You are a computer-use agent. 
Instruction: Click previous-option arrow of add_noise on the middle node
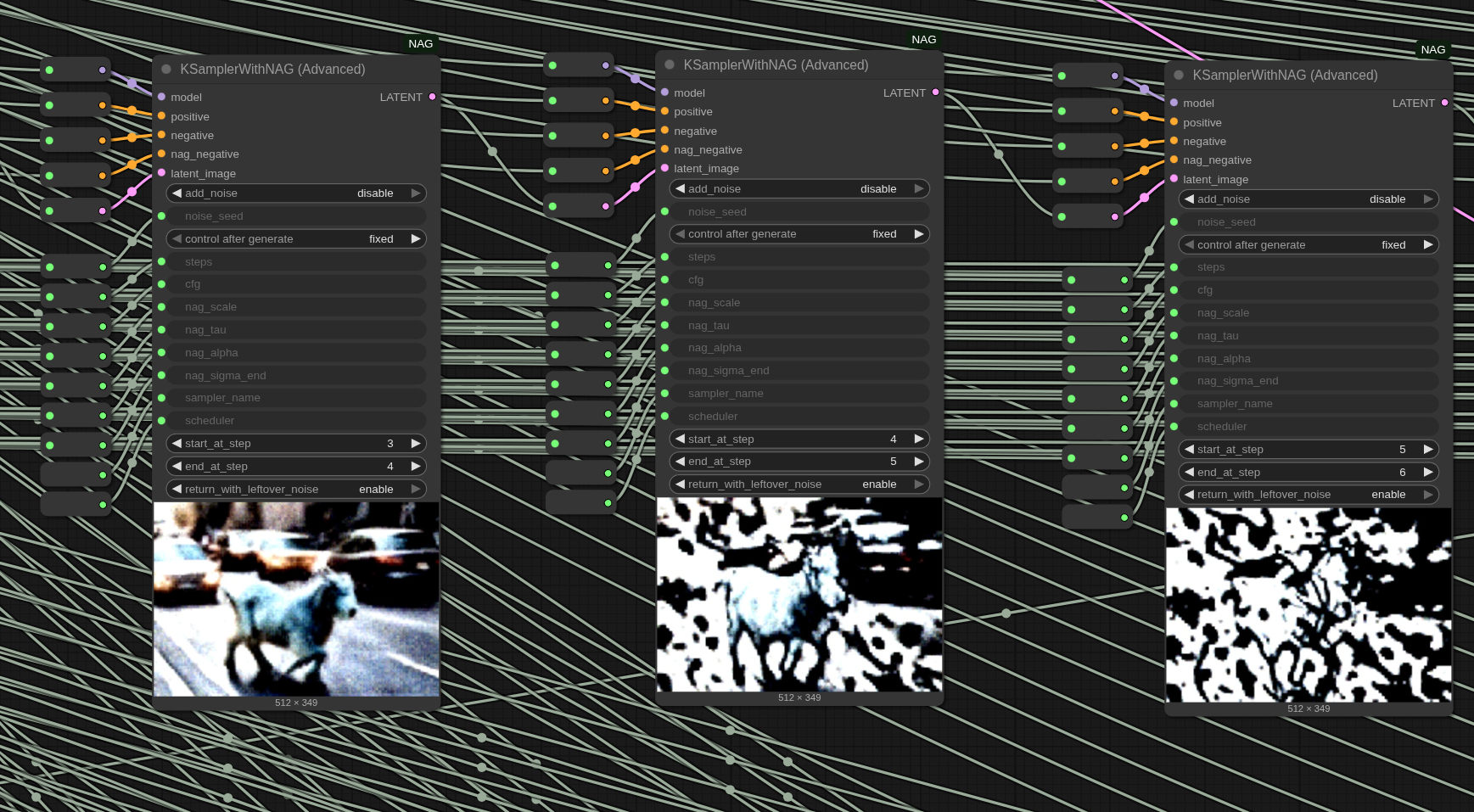click(x=680, y=189)
